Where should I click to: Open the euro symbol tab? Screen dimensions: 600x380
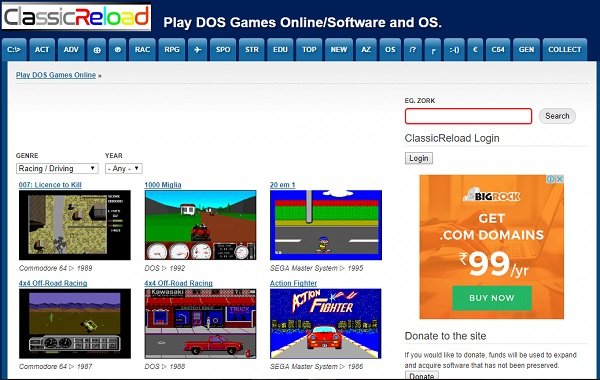(x=475, y=50)
